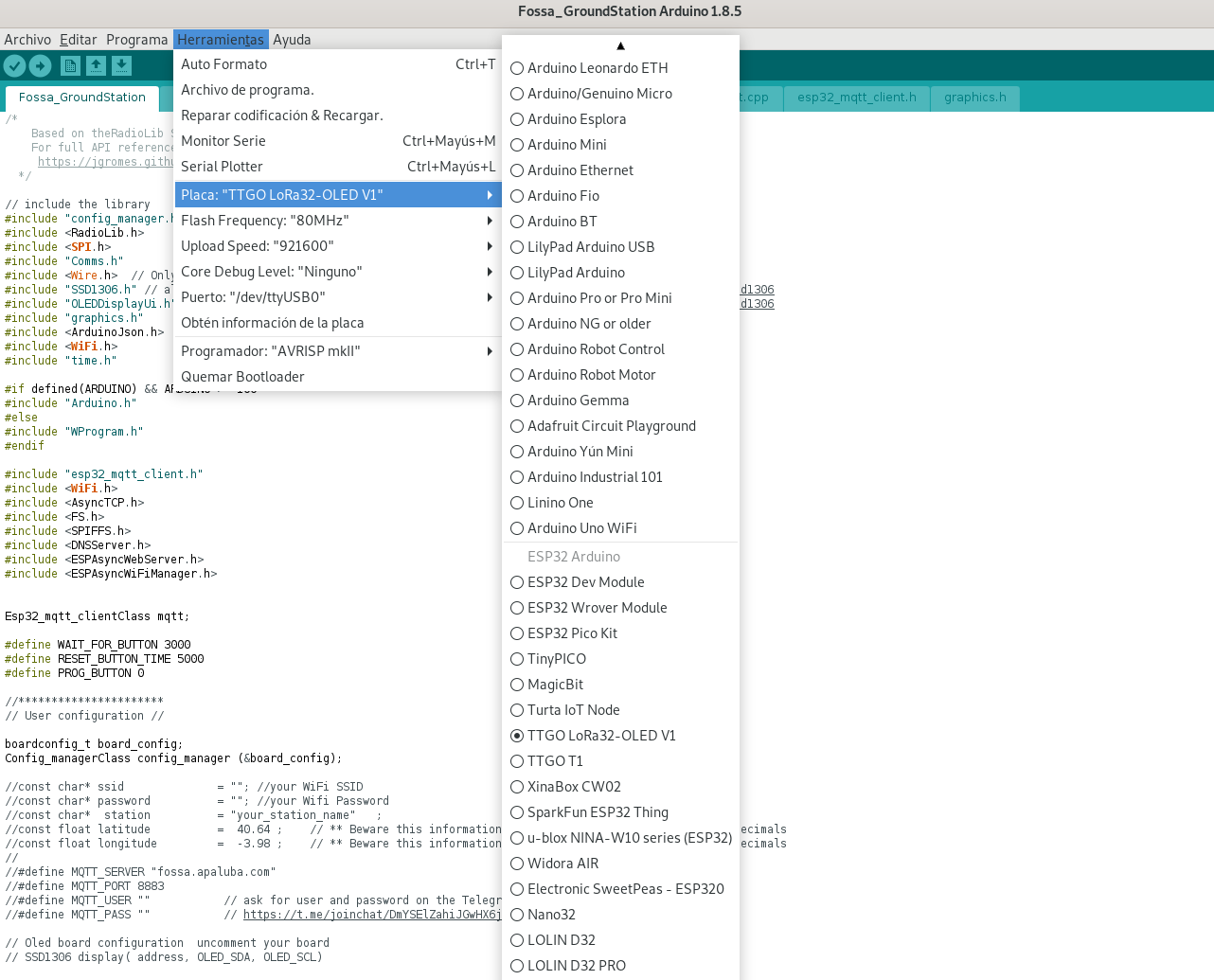Choose Arduino Industrial 101 board
This screenshot has width=1214, height=980.
click(x=620, y=477)
